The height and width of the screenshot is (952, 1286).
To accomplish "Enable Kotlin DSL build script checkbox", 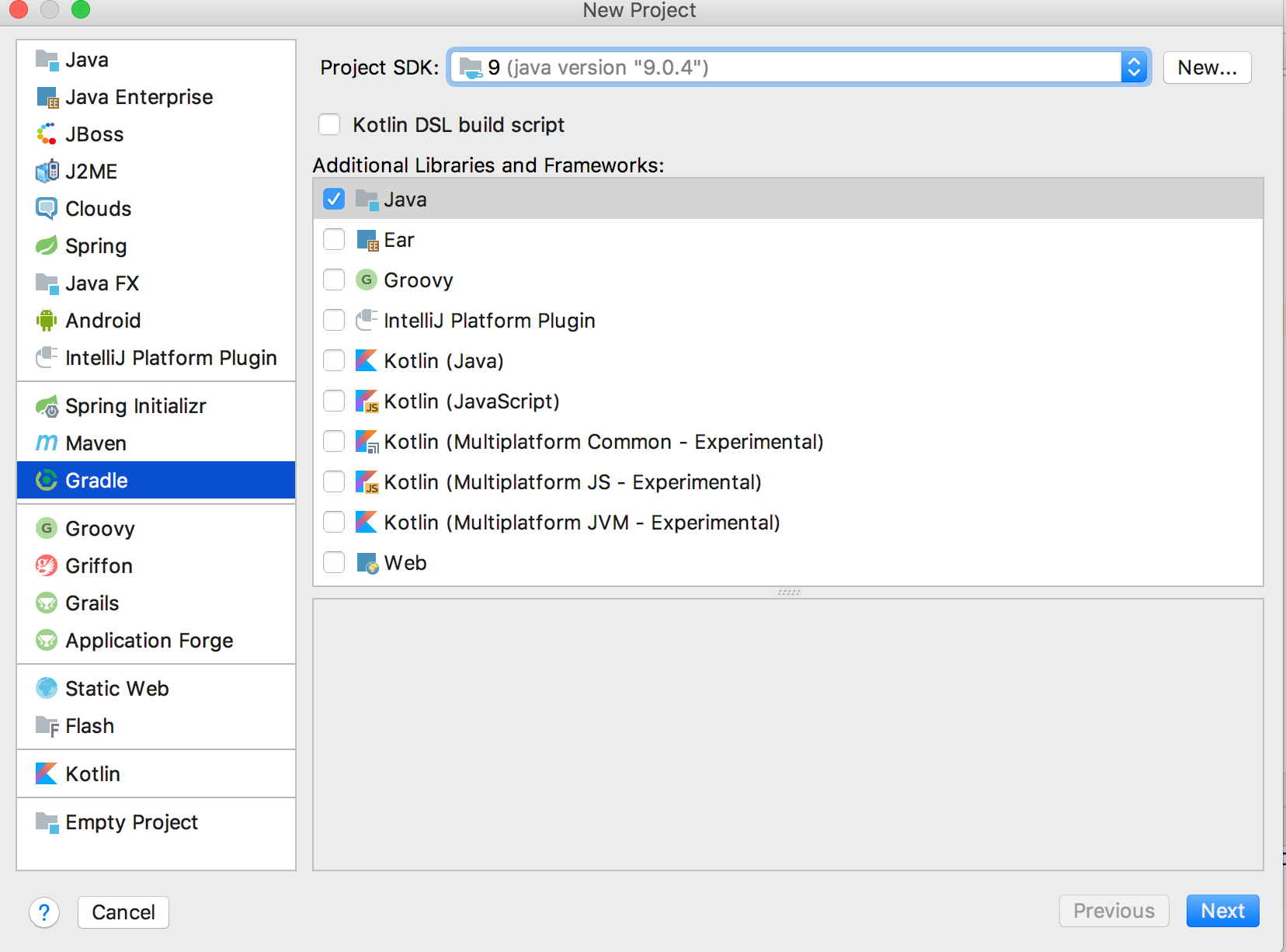I will tap(329, 124).
